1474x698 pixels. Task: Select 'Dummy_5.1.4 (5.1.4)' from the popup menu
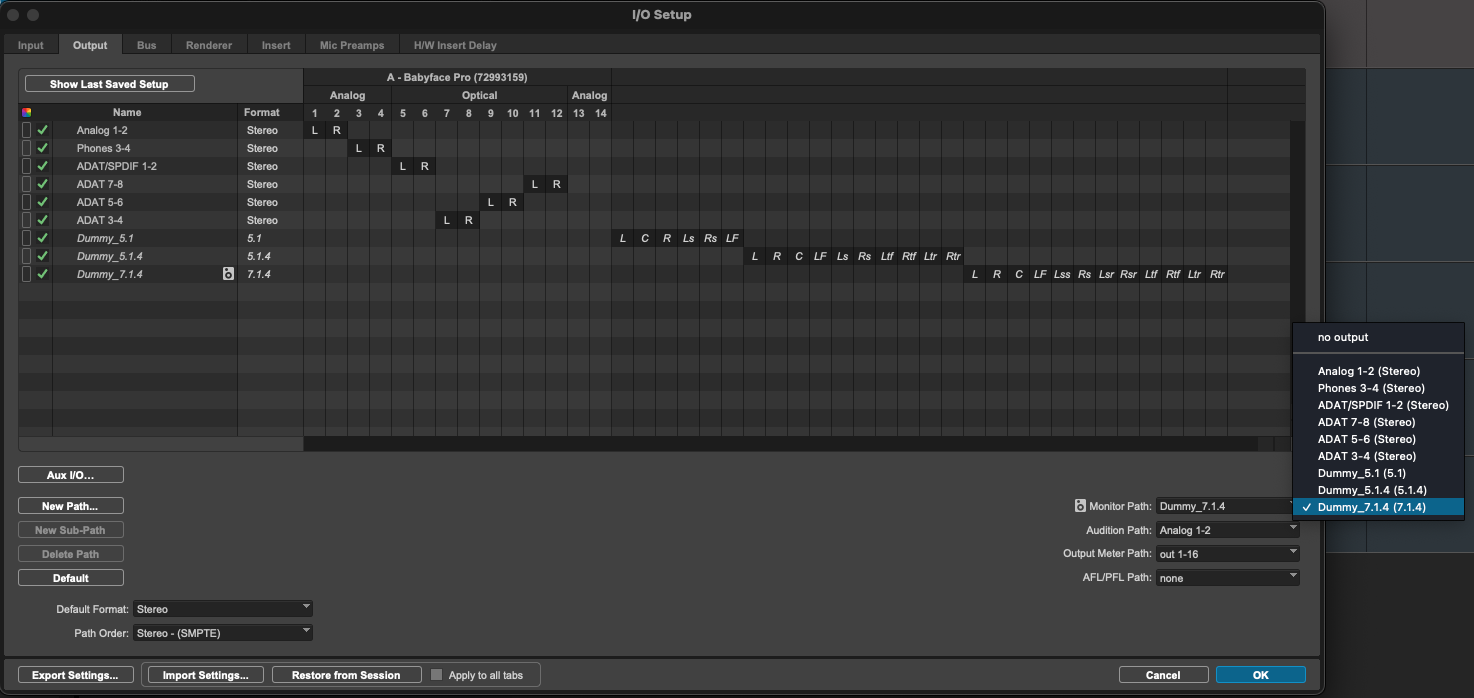[1378, 490]
